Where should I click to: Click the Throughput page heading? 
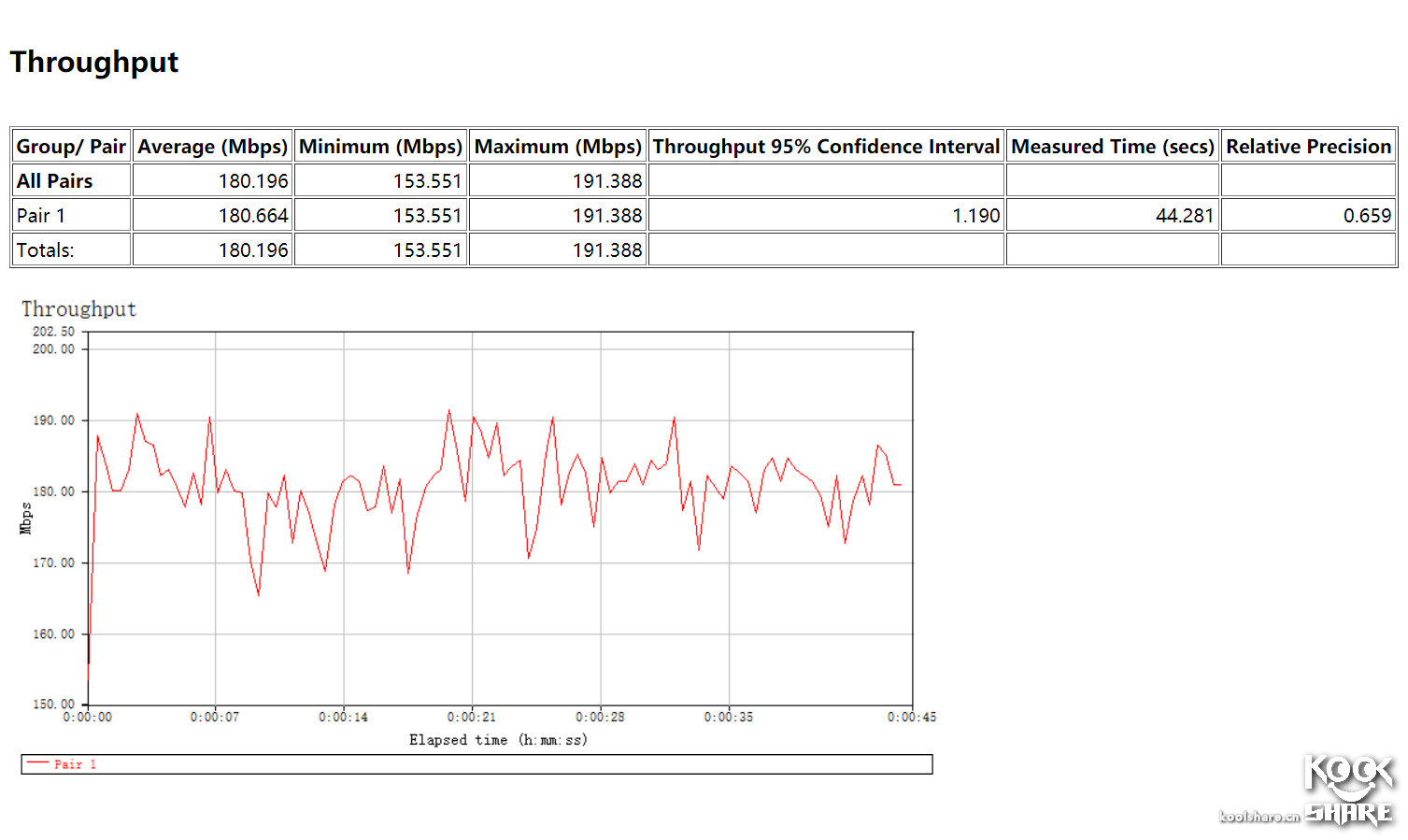coord(94,62)
